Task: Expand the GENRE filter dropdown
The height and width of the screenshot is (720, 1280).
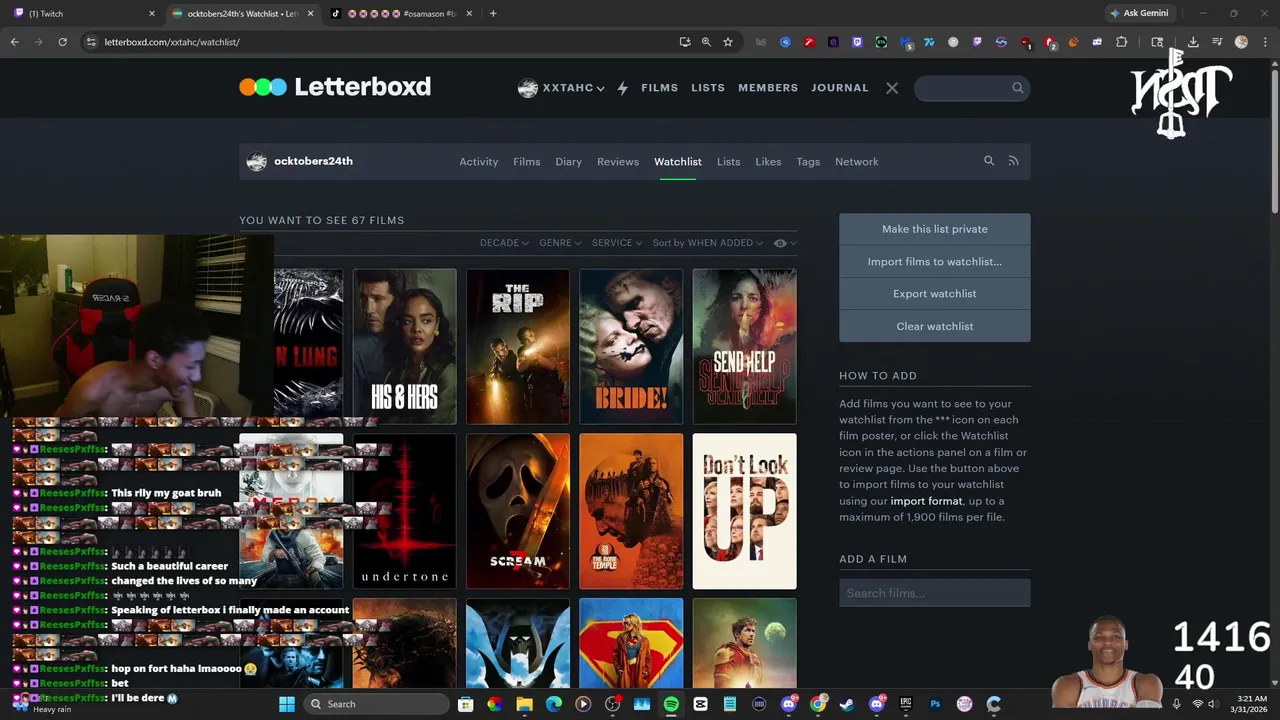Action: point(561,243)
